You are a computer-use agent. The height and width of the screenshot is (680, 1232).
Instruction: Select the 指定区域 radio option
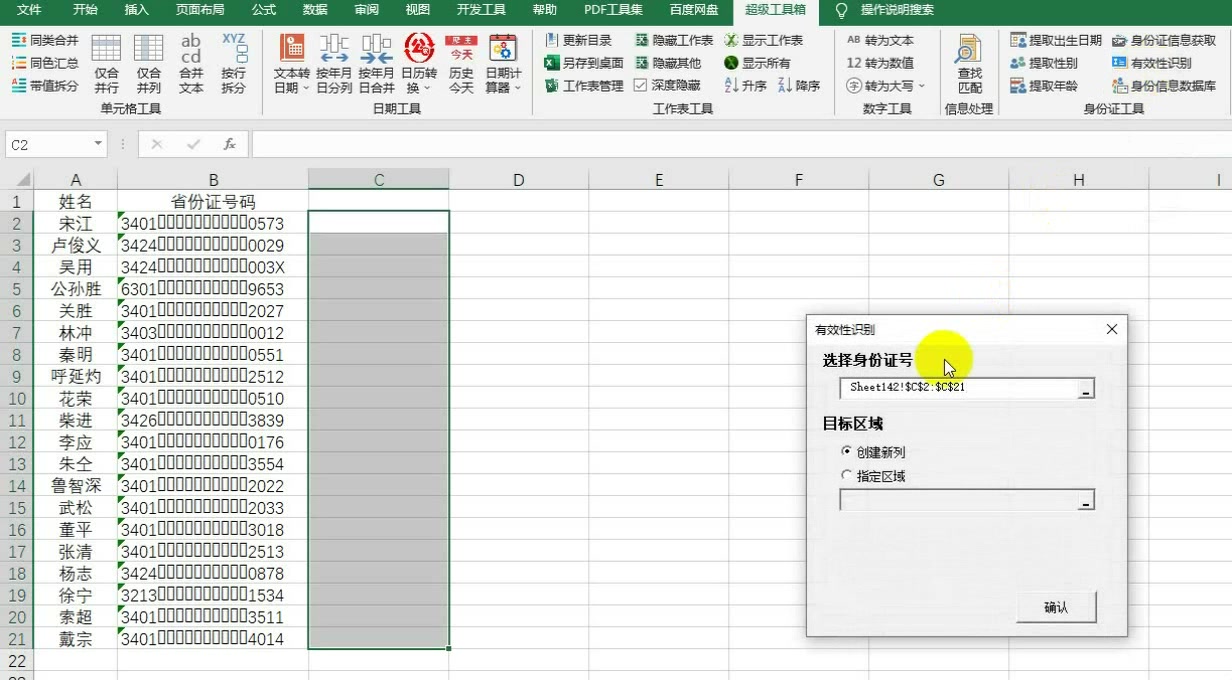point(847,476)
